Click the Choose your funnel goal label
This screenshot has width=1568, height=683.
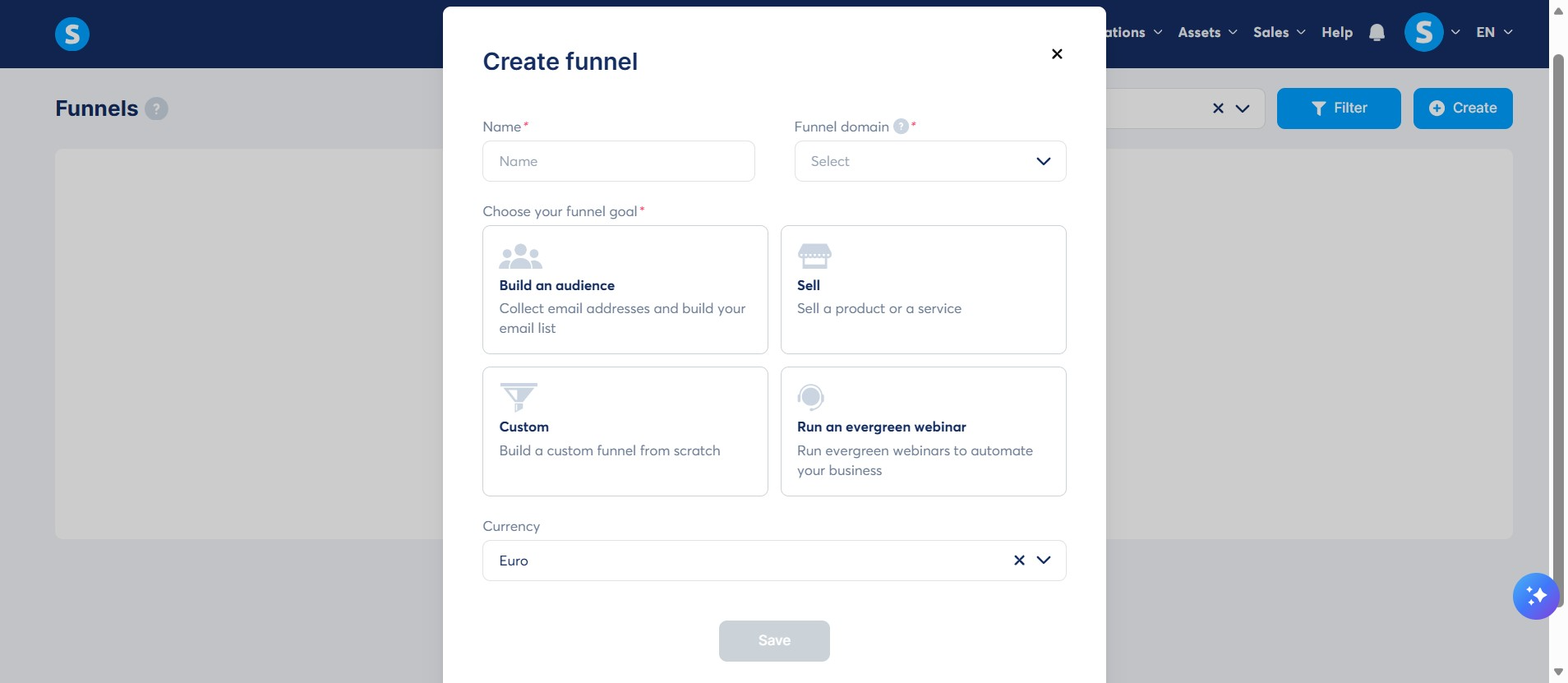tap(560, 211)
